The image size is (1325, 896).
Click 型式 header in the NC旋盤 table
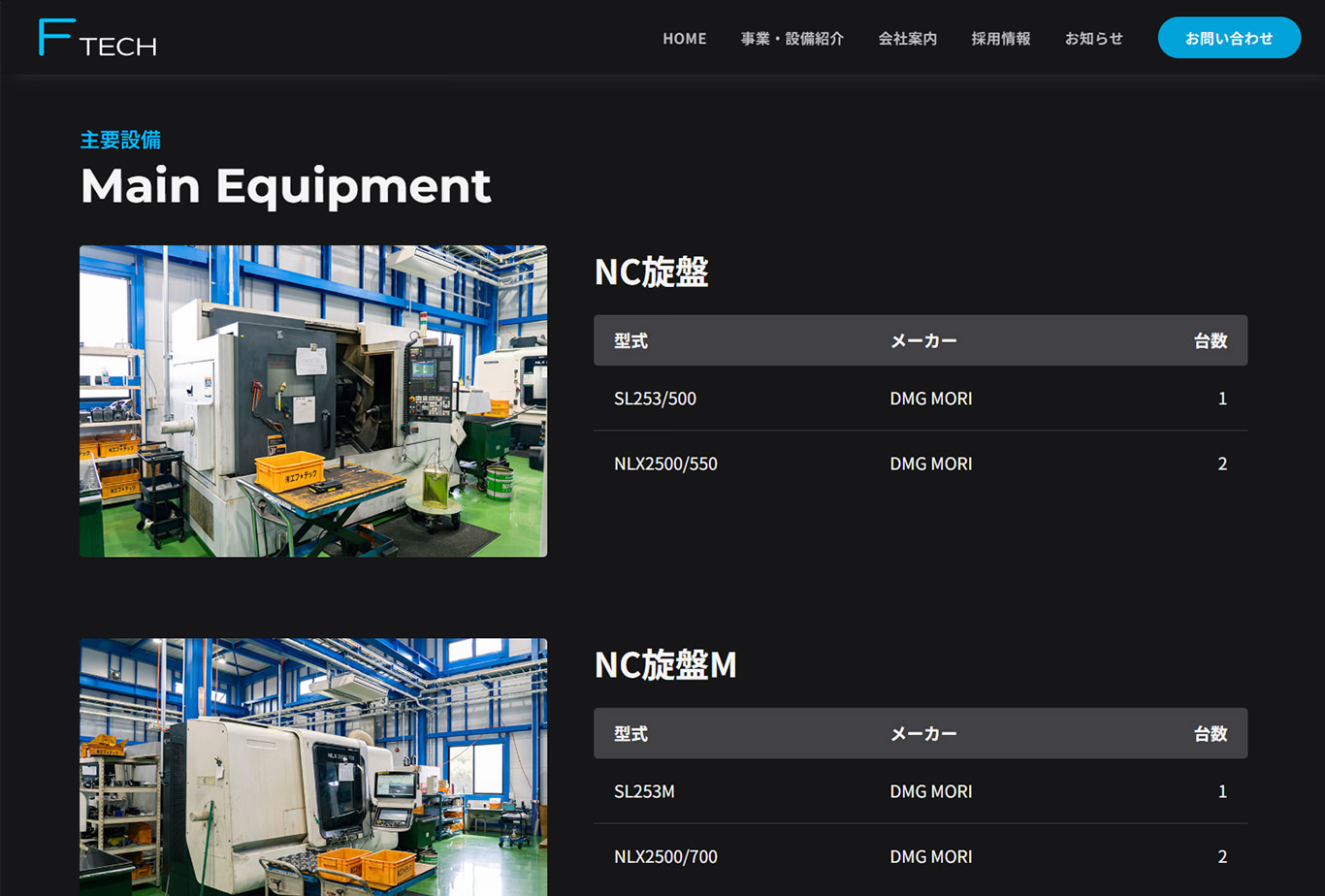tap(630, 340)
